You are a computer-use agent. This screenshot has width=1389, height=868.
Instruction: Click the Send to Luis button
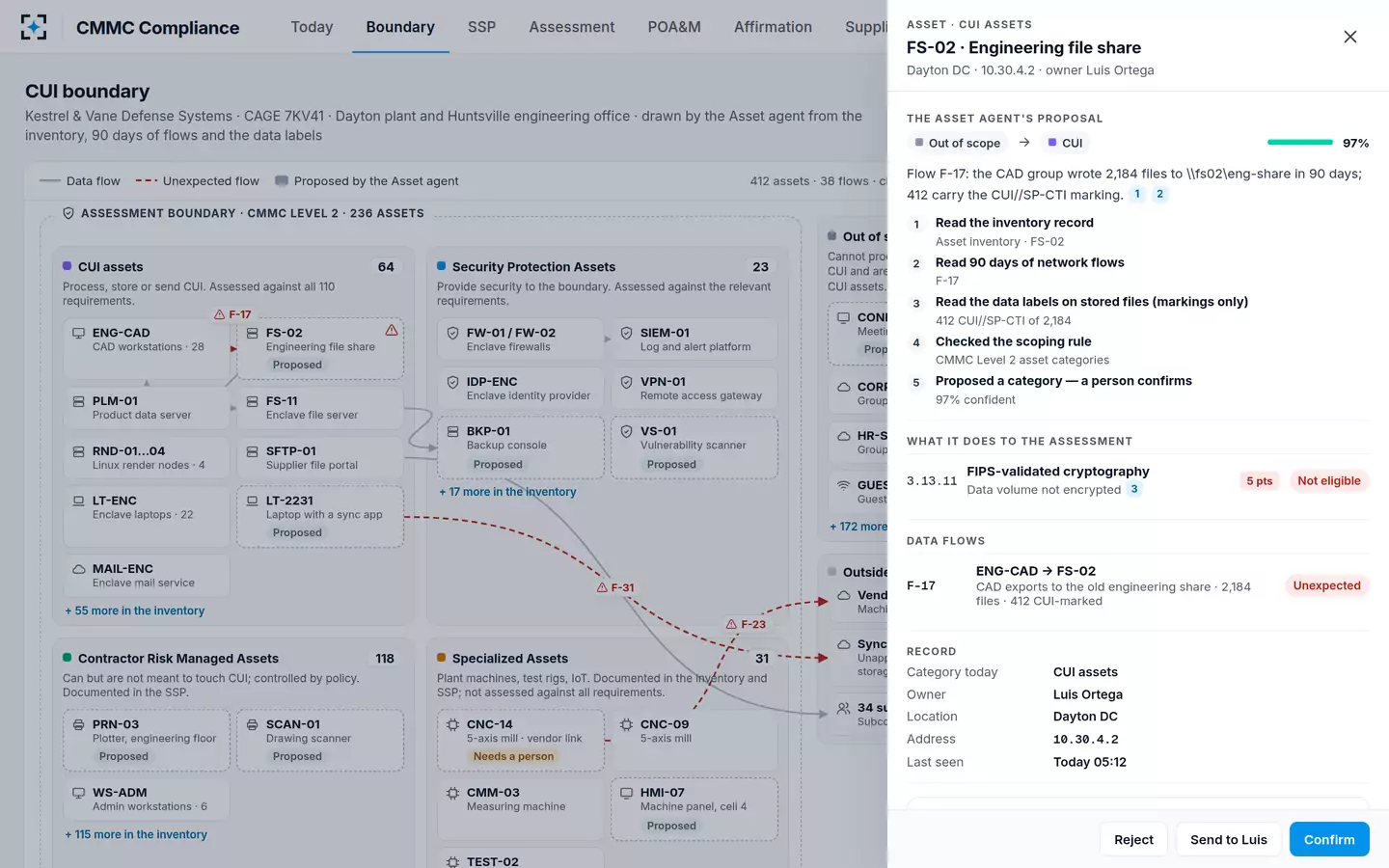coord(1229,839)
